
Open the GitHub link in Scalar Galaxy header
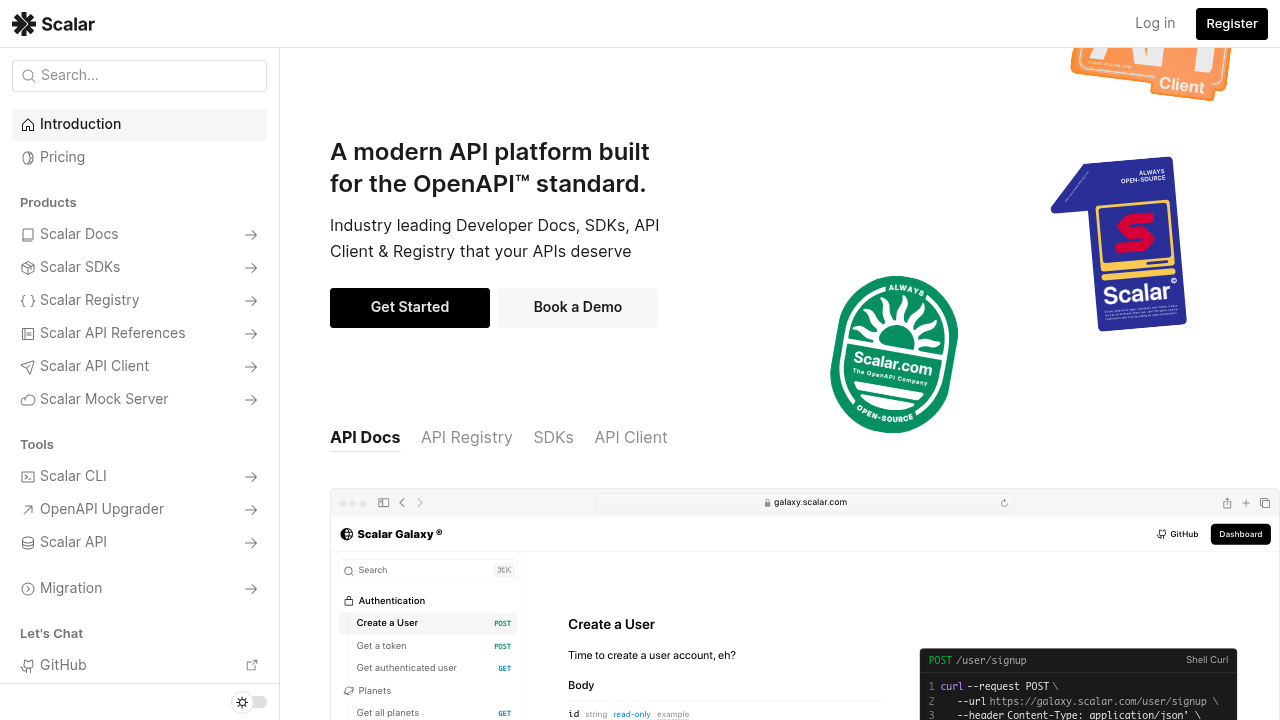pos(1178,534)
